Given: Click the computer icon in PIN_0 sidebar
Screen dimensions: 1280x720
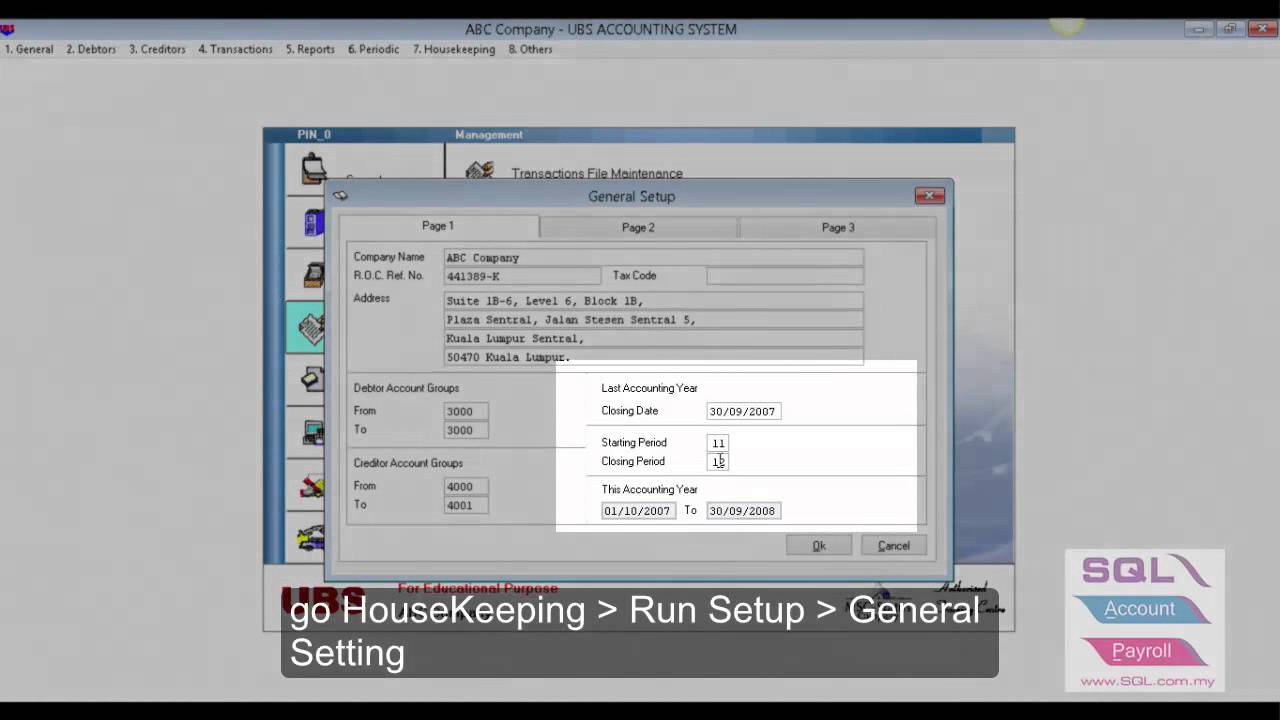Looking at the screenshot, I should click(314, 434).
